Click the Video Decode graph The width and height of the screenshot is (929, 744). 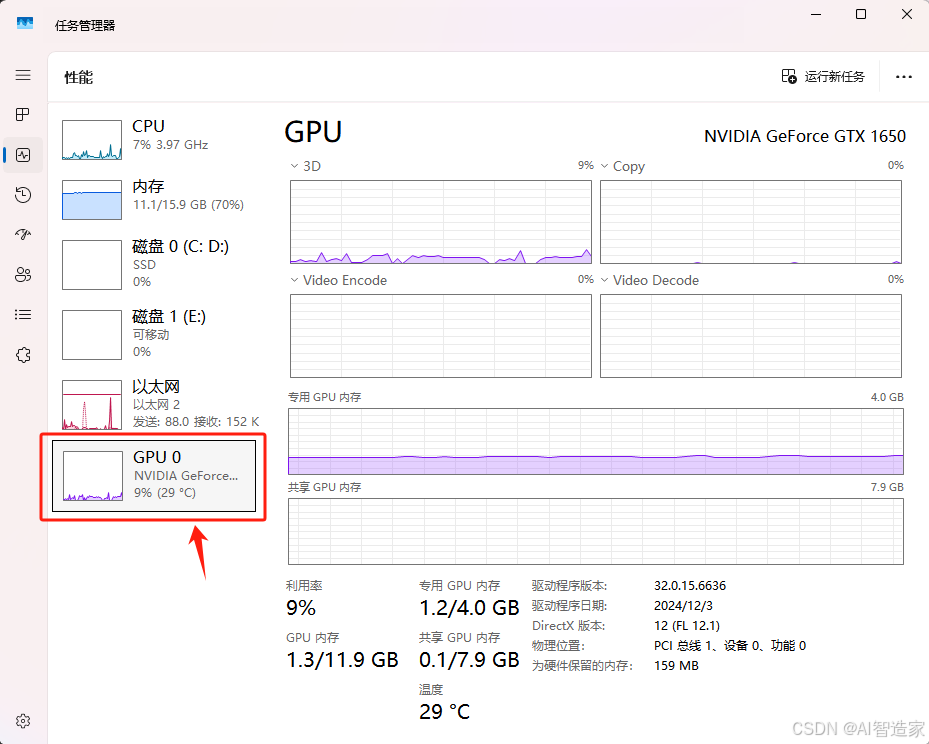751,336
